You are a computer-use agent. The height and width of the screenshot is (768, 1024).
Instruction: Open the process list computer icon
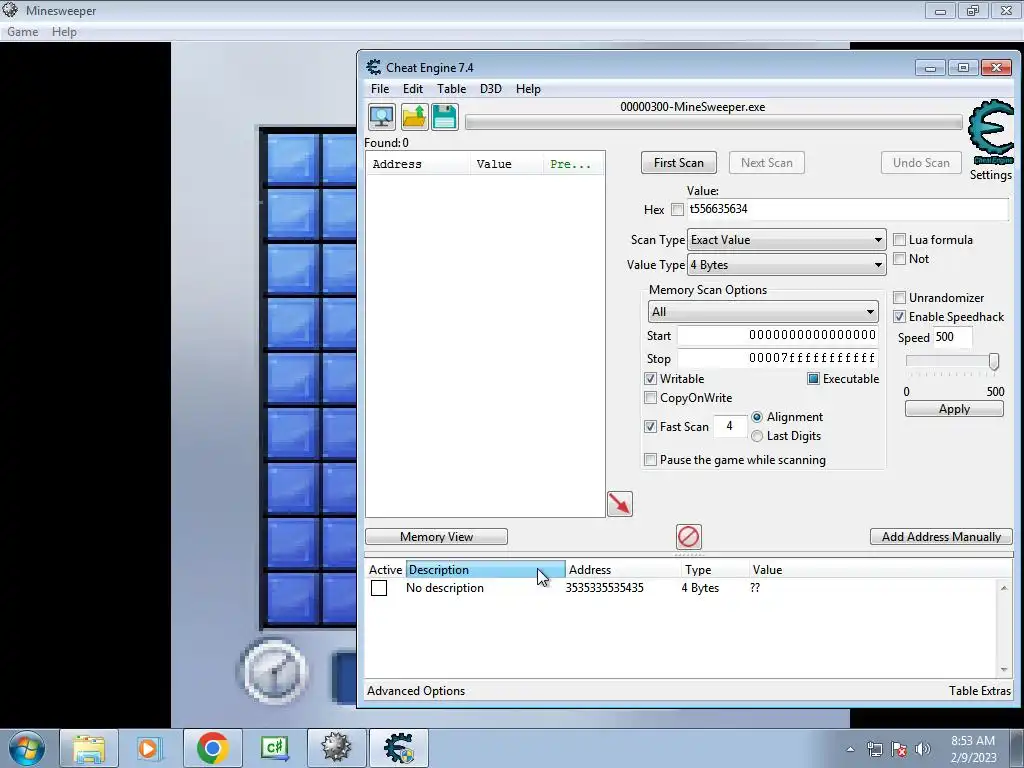tap(381, 118)
